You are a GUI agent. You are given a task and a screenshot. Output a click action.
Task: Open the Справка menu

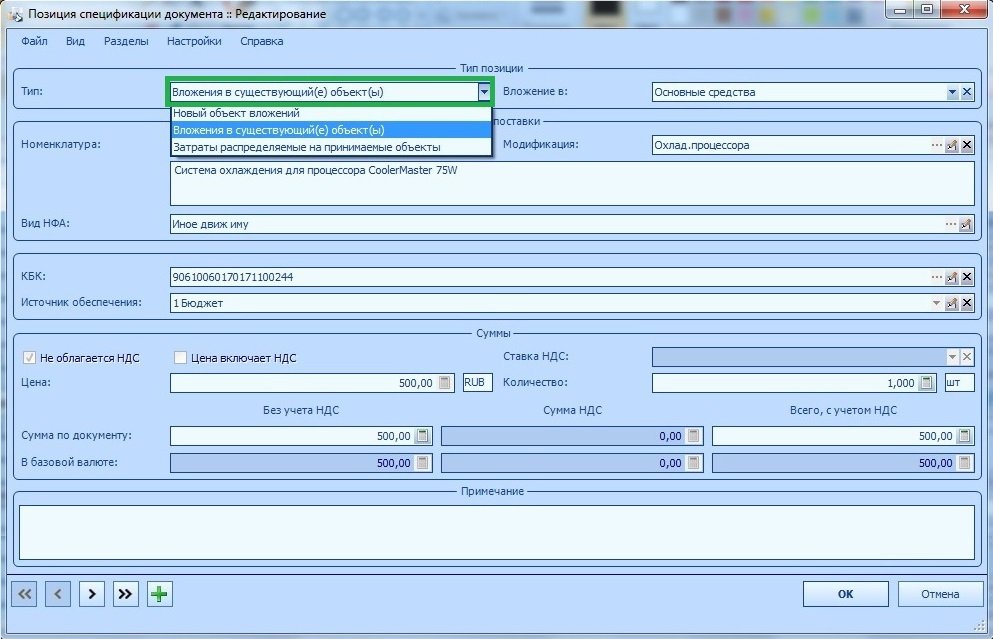click(x=262, y=41)
